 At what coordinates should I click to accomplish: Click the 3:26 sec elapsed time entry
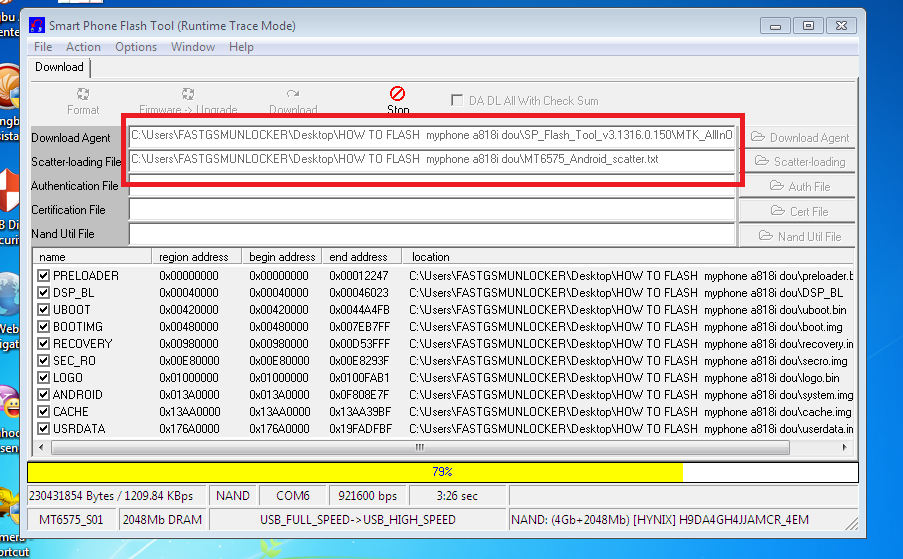(x=457, y=496)
